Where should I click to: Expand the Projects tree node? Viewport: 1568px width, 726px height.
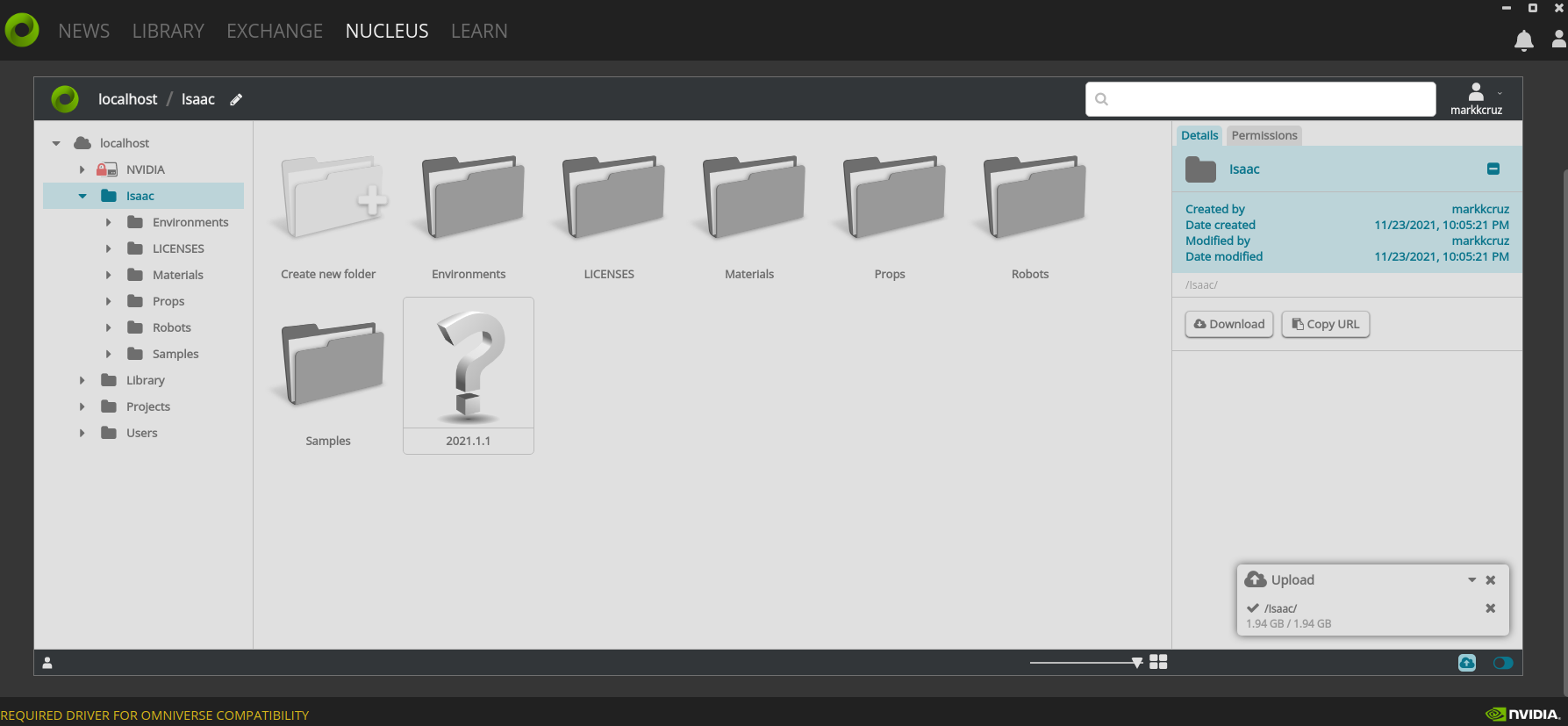pos(82,406)
